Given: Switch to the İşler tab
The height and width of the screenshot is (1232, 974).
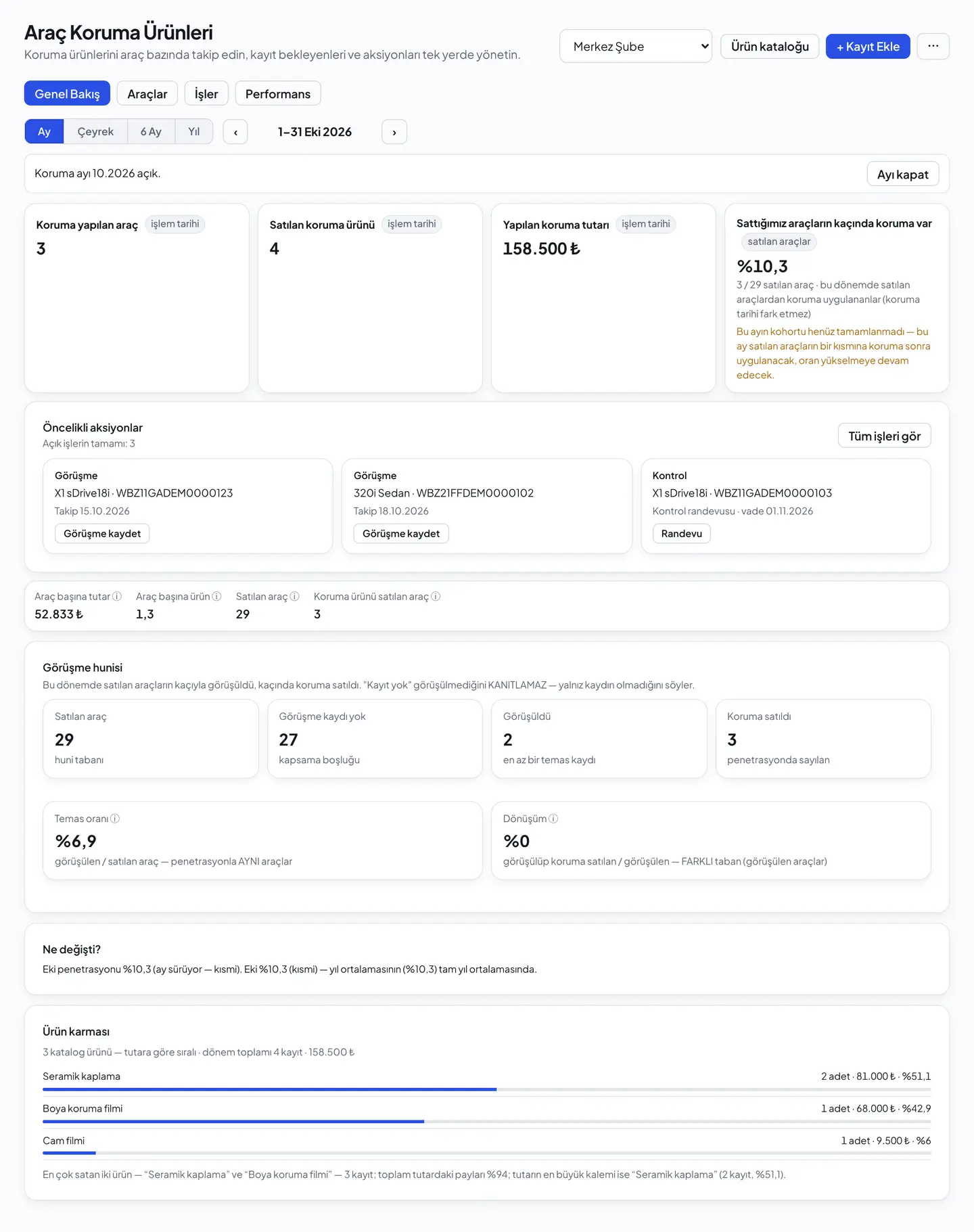Looking at the screenshot, I should (206, 93).
